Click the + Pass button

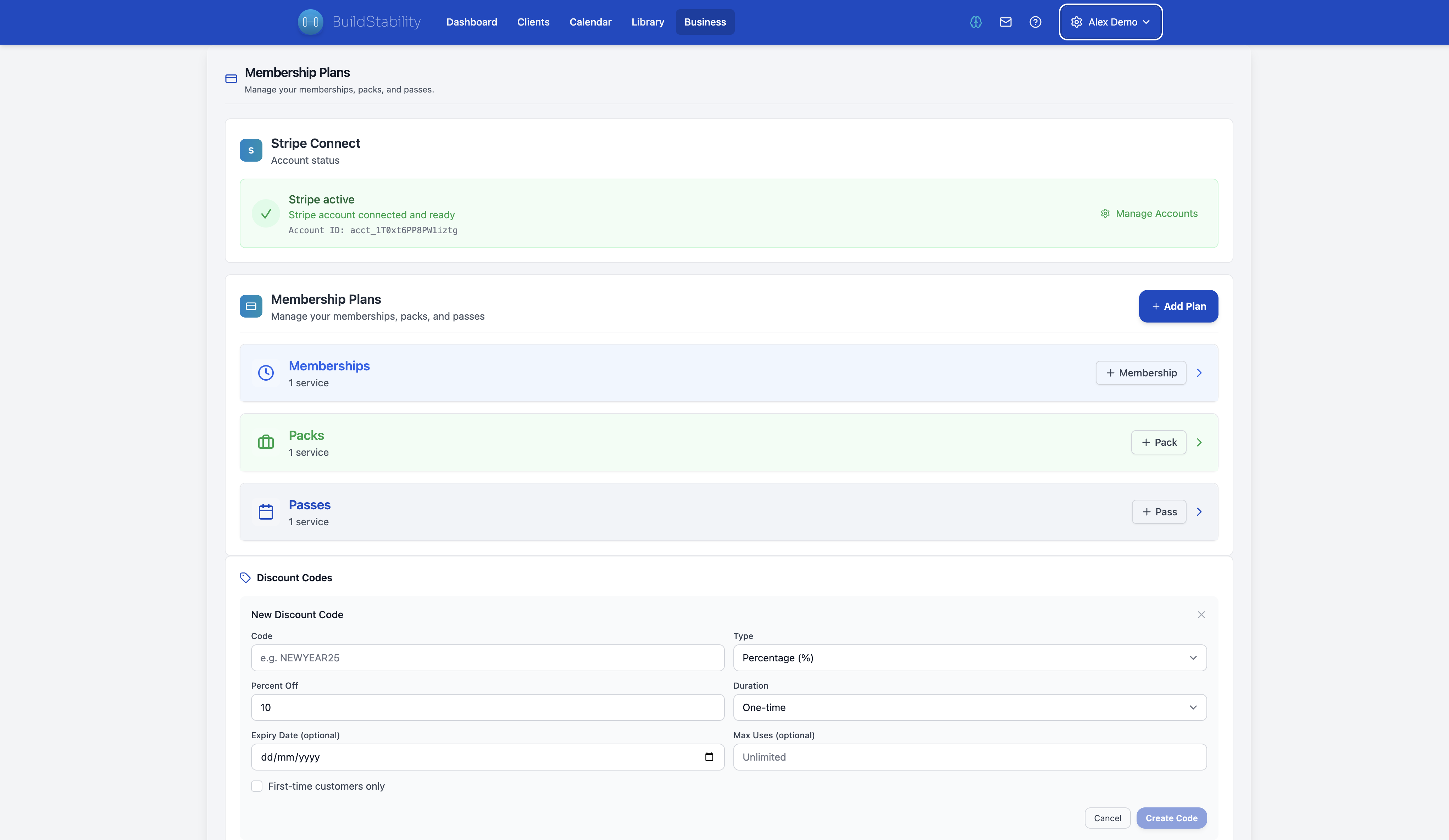point(1159,512)
